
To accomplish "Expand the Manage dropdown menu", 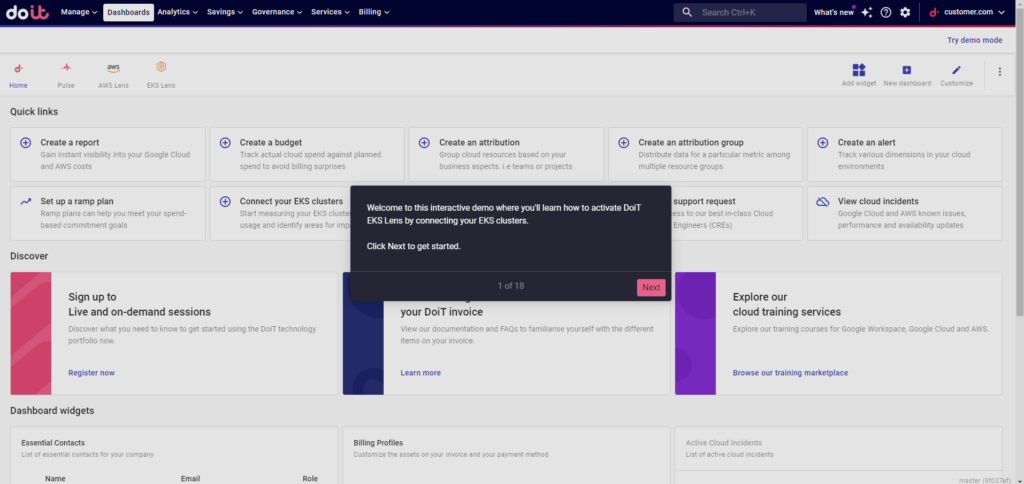I will coord(79,12).
